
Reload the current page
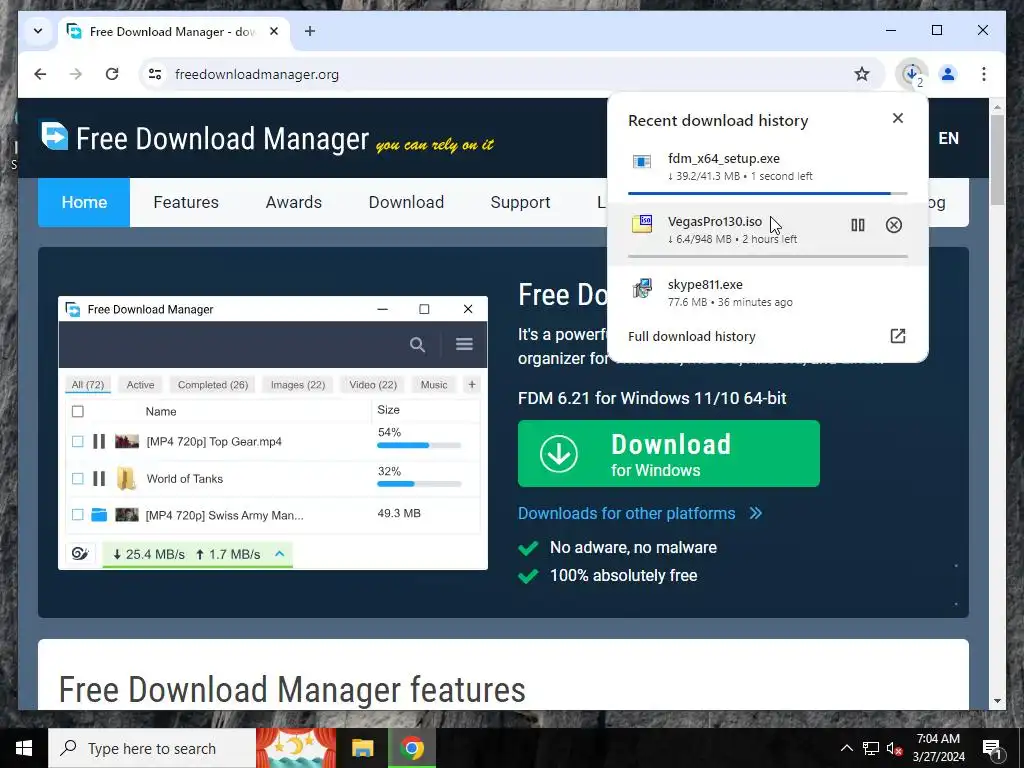tap(112, 74)
